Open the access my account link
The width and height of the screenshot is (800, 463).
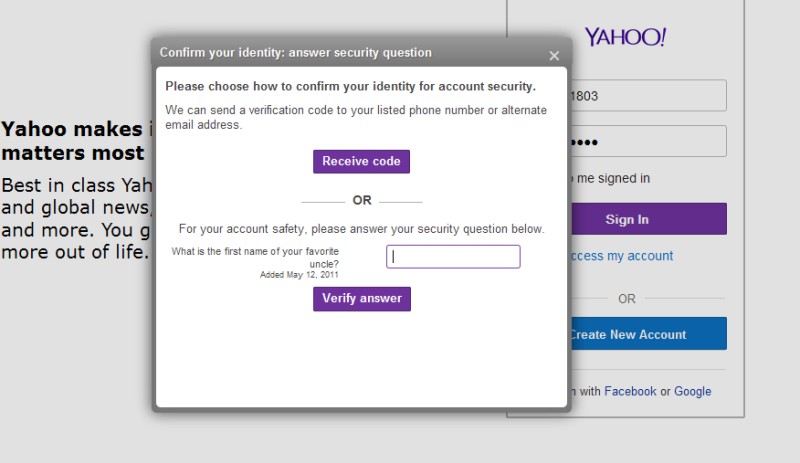pos(621,256)
